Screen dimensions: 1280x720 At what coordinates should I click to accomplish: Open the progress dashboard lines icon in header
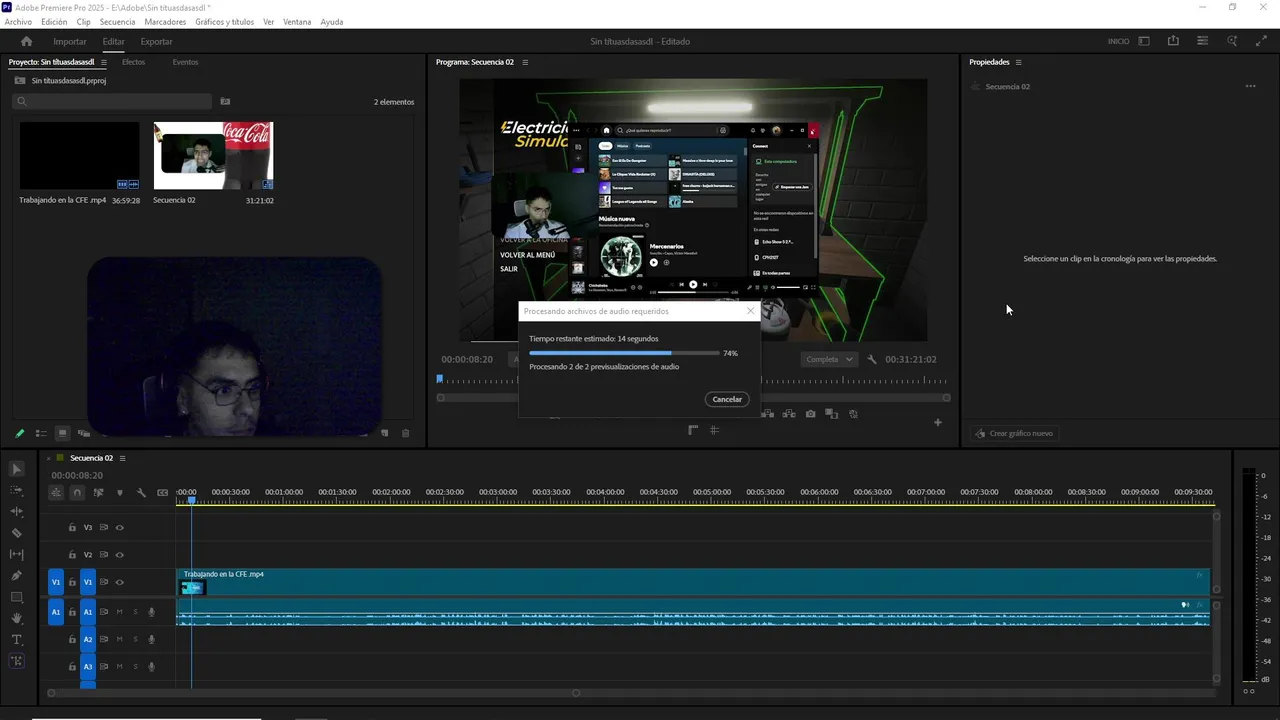[x=1202, y=41]
